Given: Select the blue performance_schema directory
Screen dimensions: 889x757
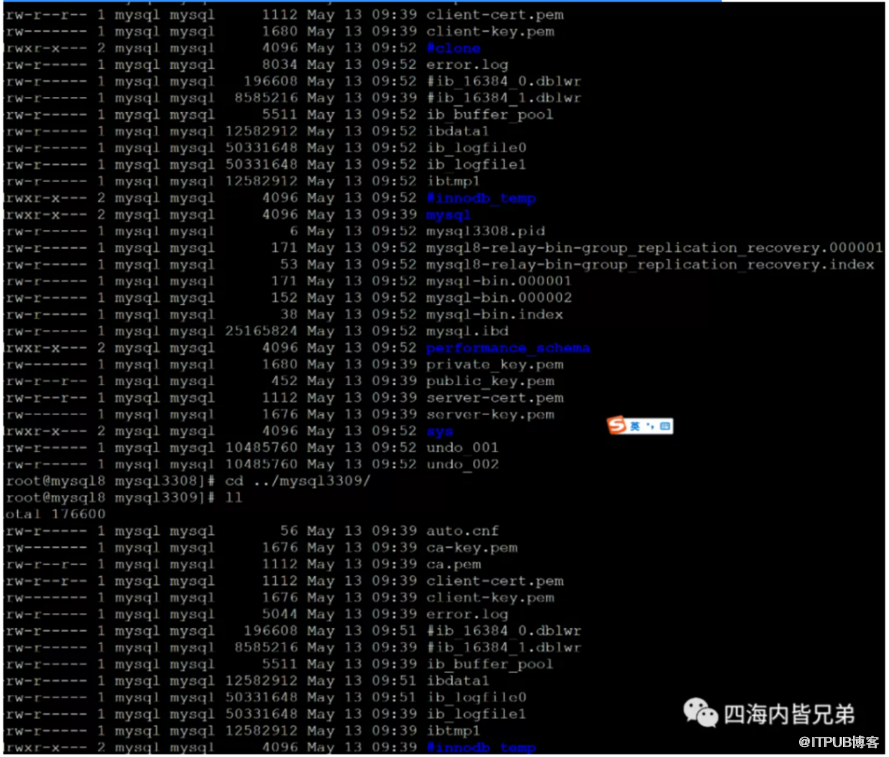Looking at the screenshot, I should [507, 348].
